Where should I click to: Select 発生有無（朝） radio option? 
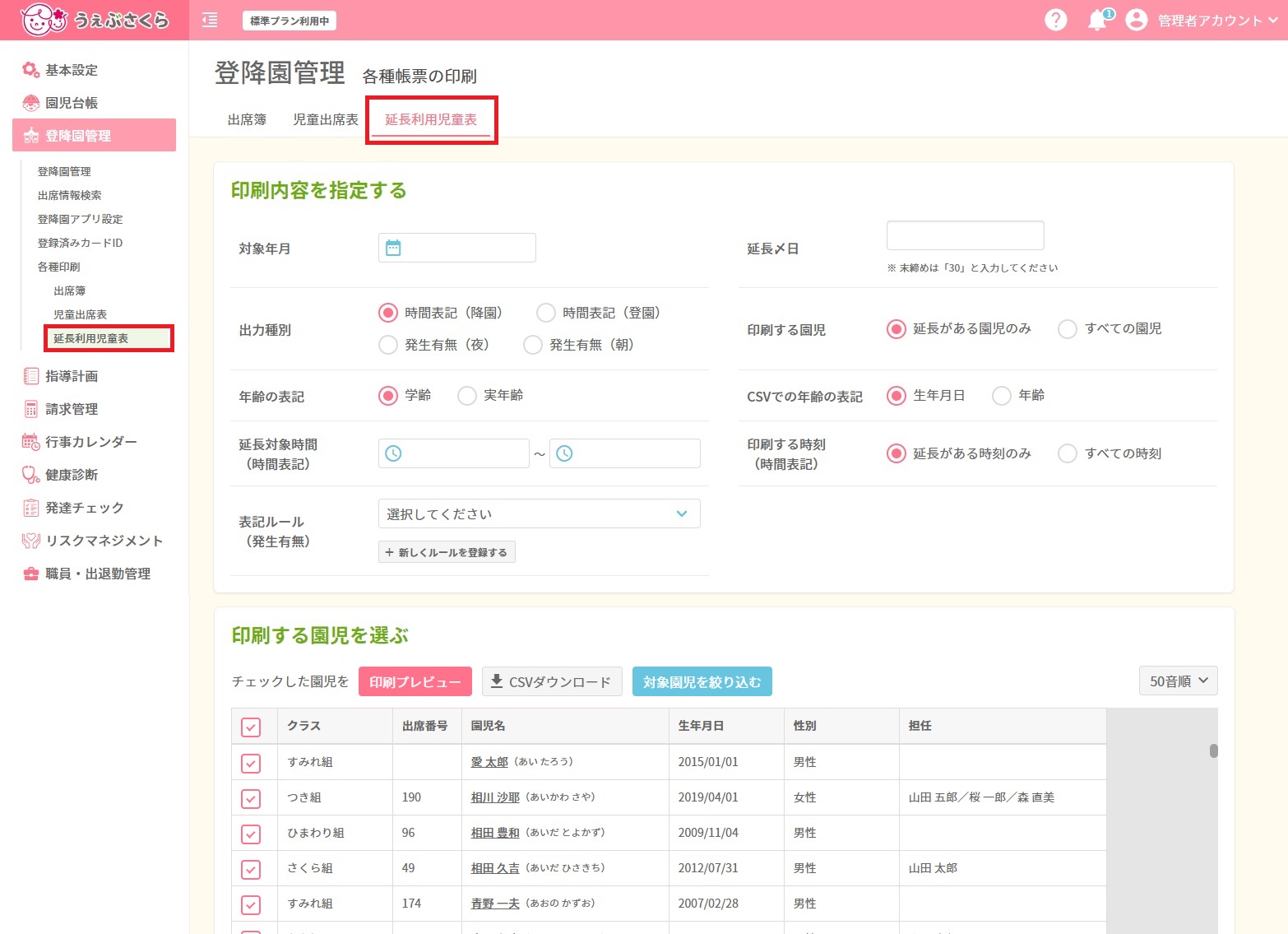point(533,345)
